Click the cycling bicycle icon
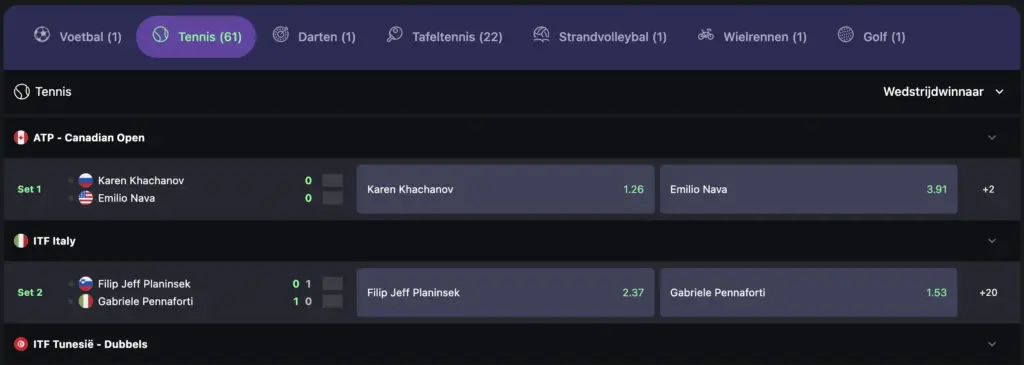1024x365 pixels. (x=706, y=35)
